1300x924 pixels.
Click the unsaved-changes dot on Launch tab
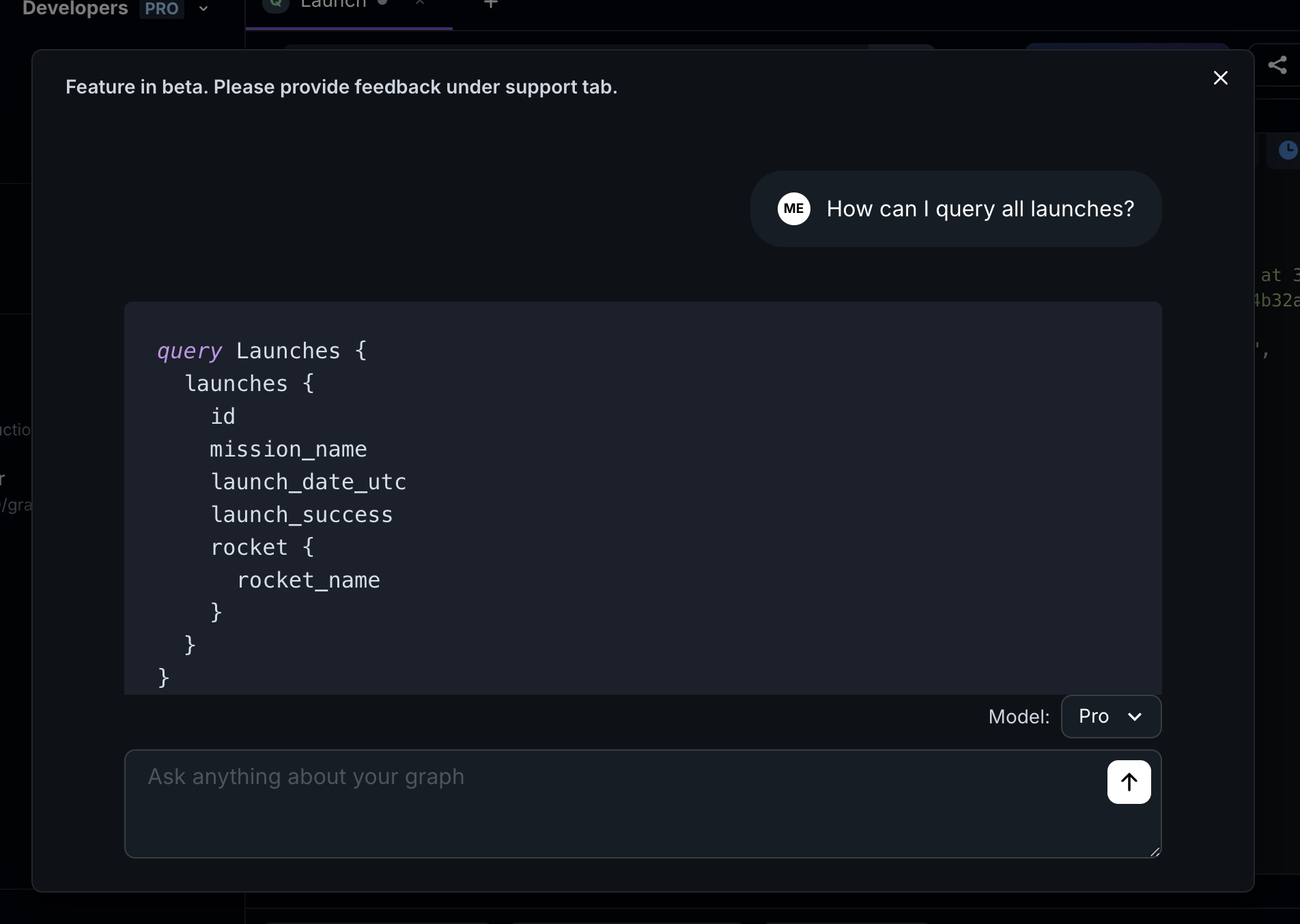(x=383, y=2)
